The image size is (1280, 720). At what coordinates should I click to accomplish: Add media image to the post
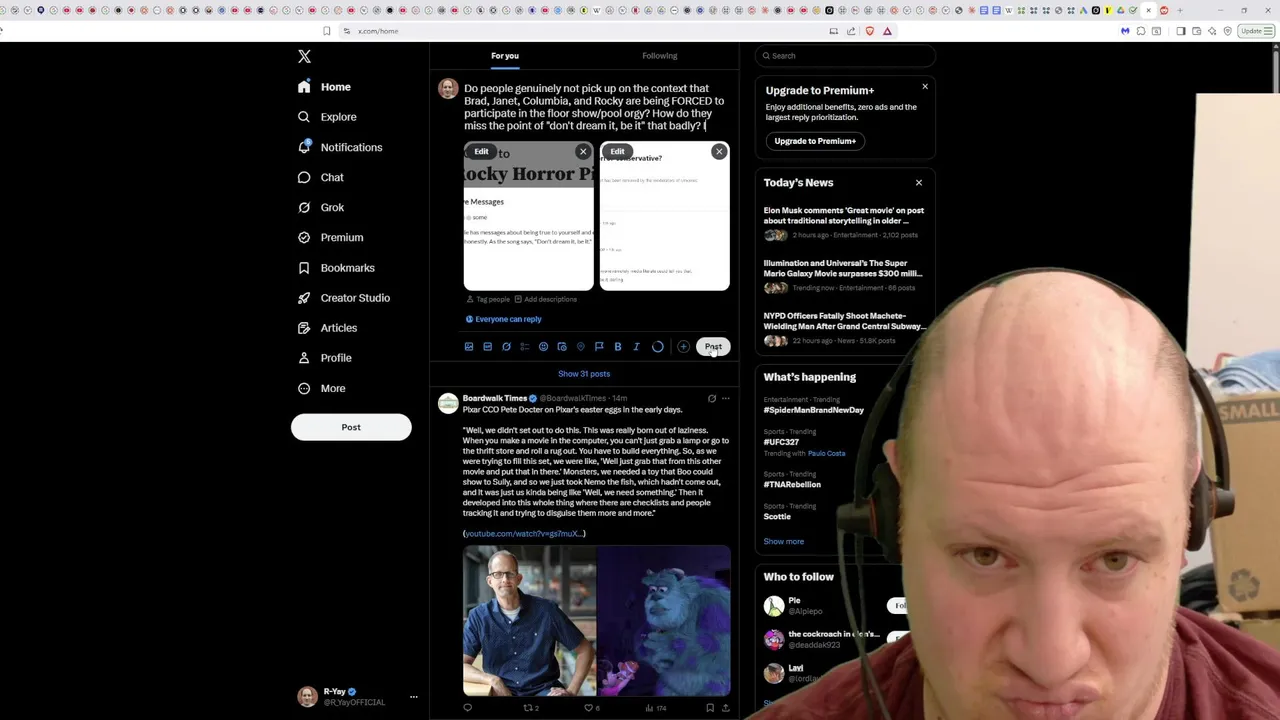coord(469,347)
